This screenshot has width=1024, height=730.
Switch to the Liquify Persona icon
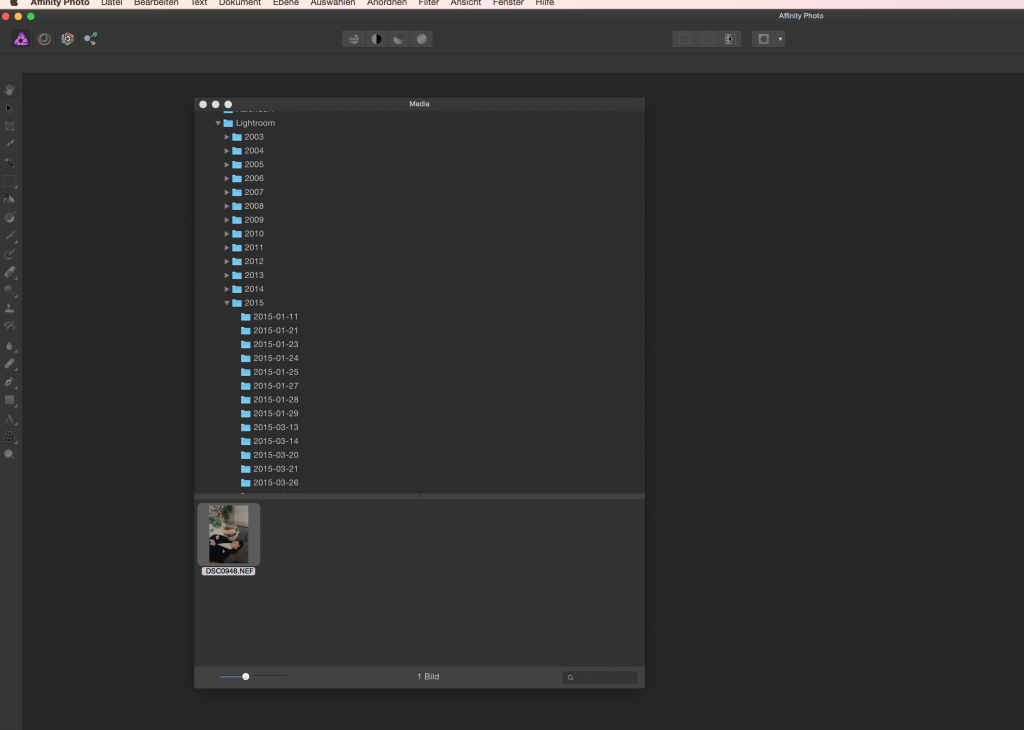[44, 39]
